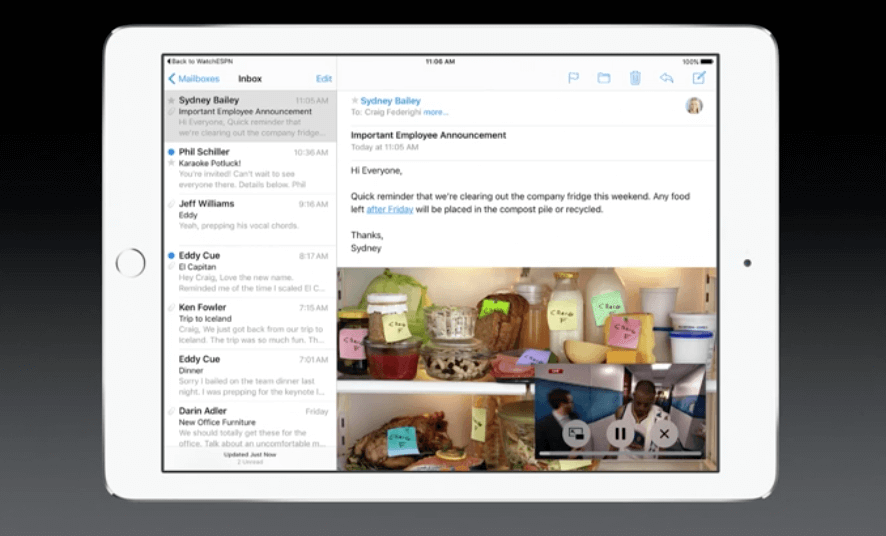Open Darin Adler's New Office Furniture email
The height and width of the screenshot is (536, 886).
[x=250, y=426]
